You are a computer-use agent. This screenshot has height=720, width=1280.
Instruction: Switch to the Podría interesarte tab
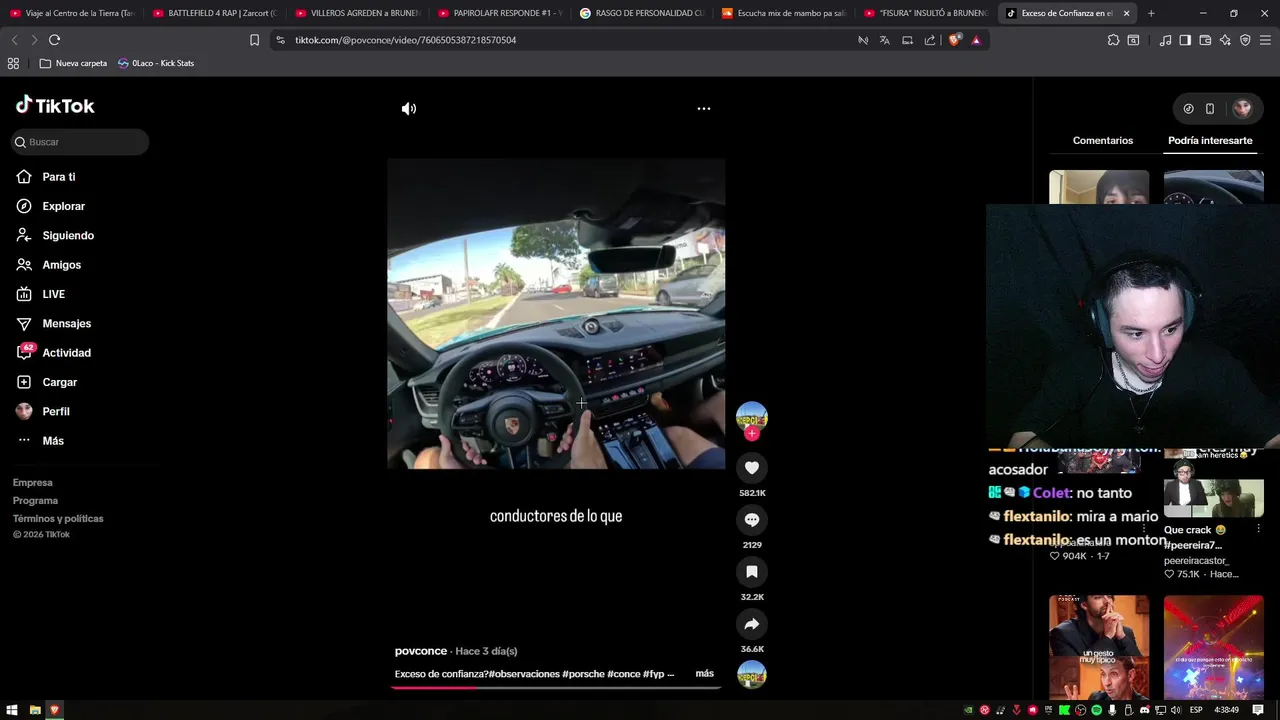1210,141
